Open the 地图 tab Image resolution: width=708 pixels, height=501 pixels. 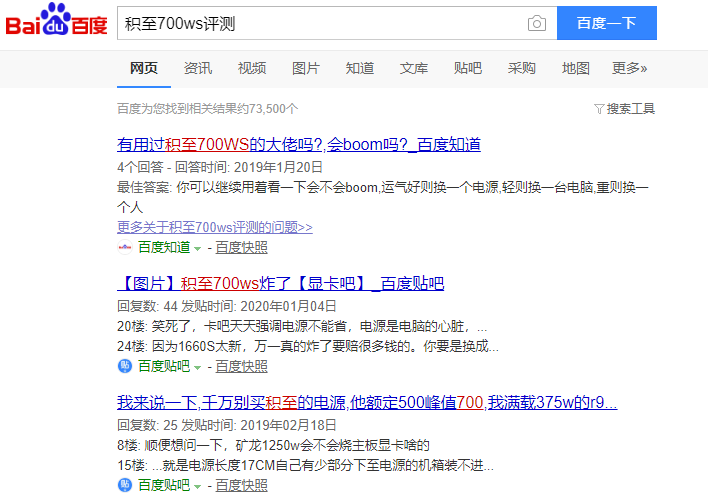point(575,68)
